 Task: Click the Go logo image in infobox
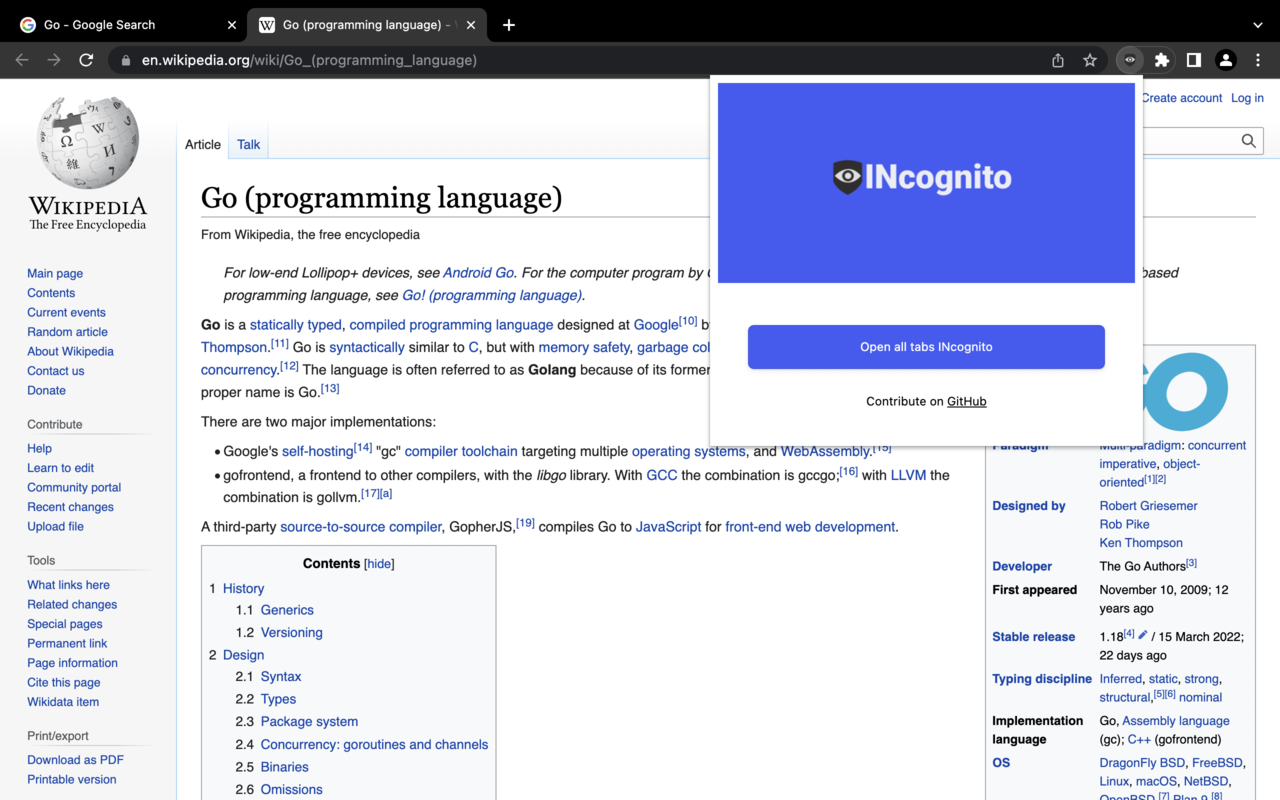click(x=1185, y=390)
